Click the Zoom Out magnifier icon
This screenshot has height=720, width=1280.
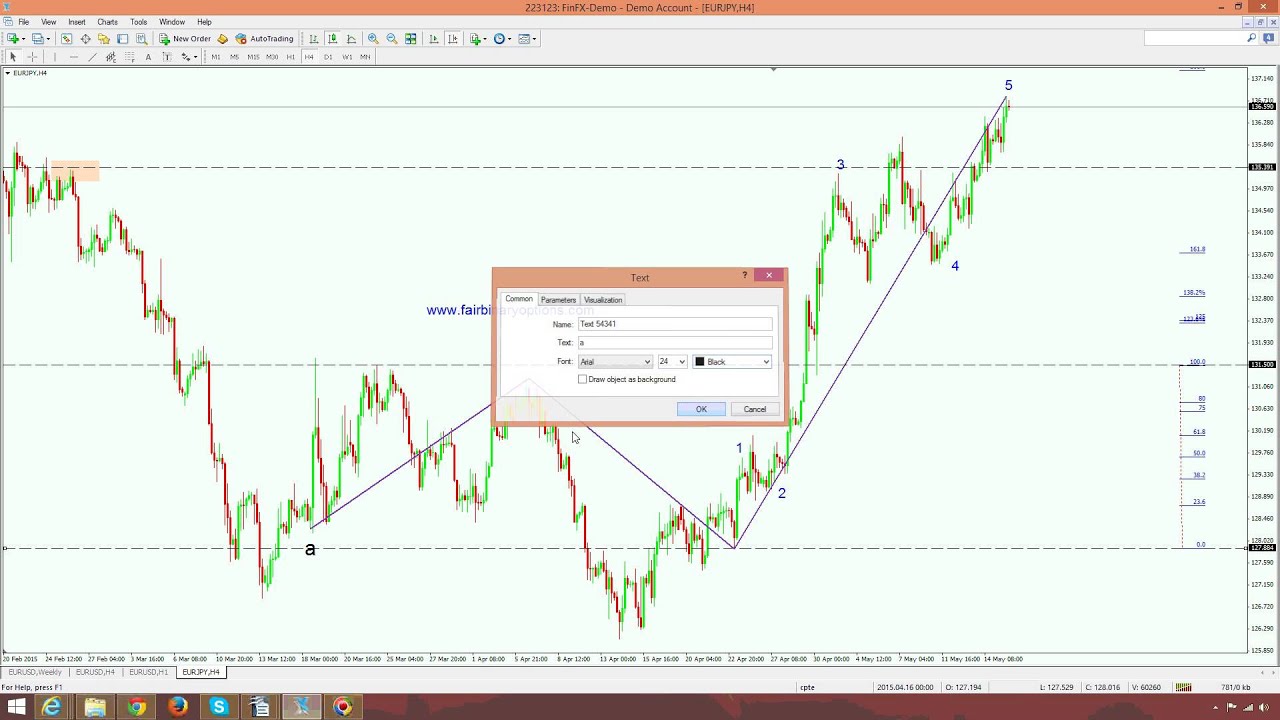392,39
